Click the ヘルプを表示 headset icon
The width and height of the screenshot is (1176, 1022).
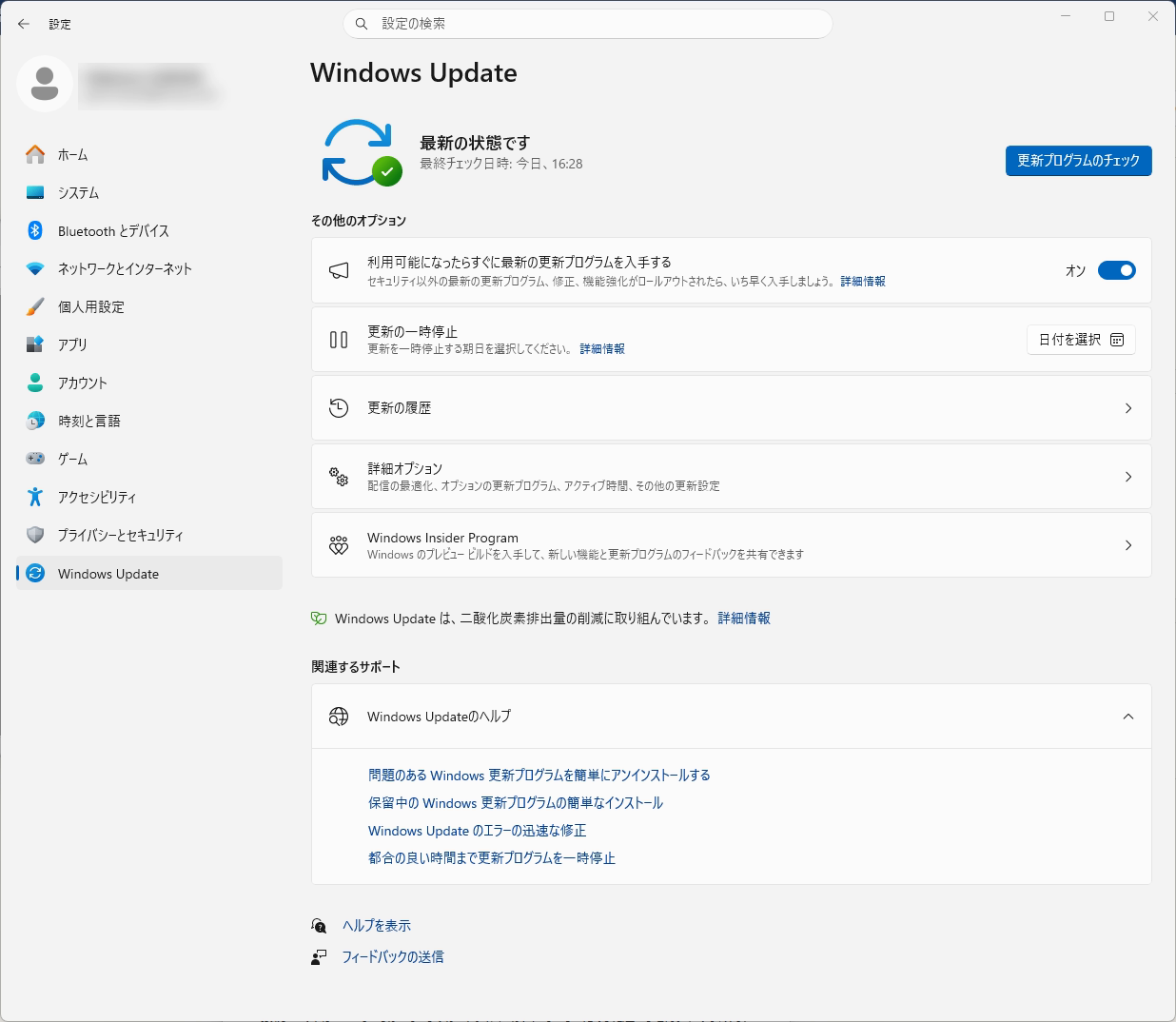point(319,926)
